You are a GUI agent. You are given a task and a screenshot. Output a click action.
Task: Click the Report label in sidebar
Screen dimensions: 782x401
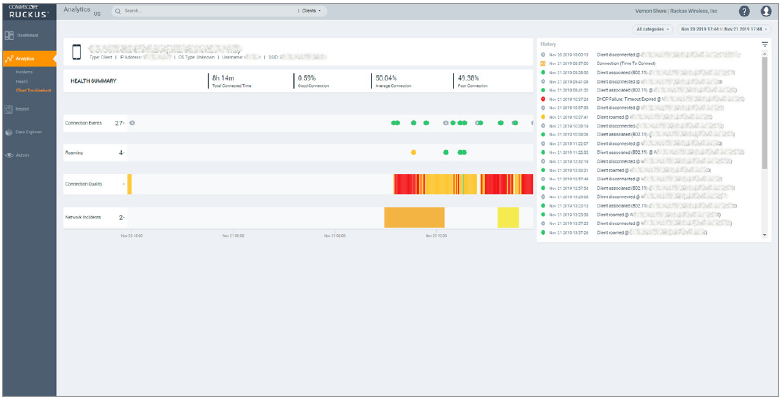tap(22, 109)
